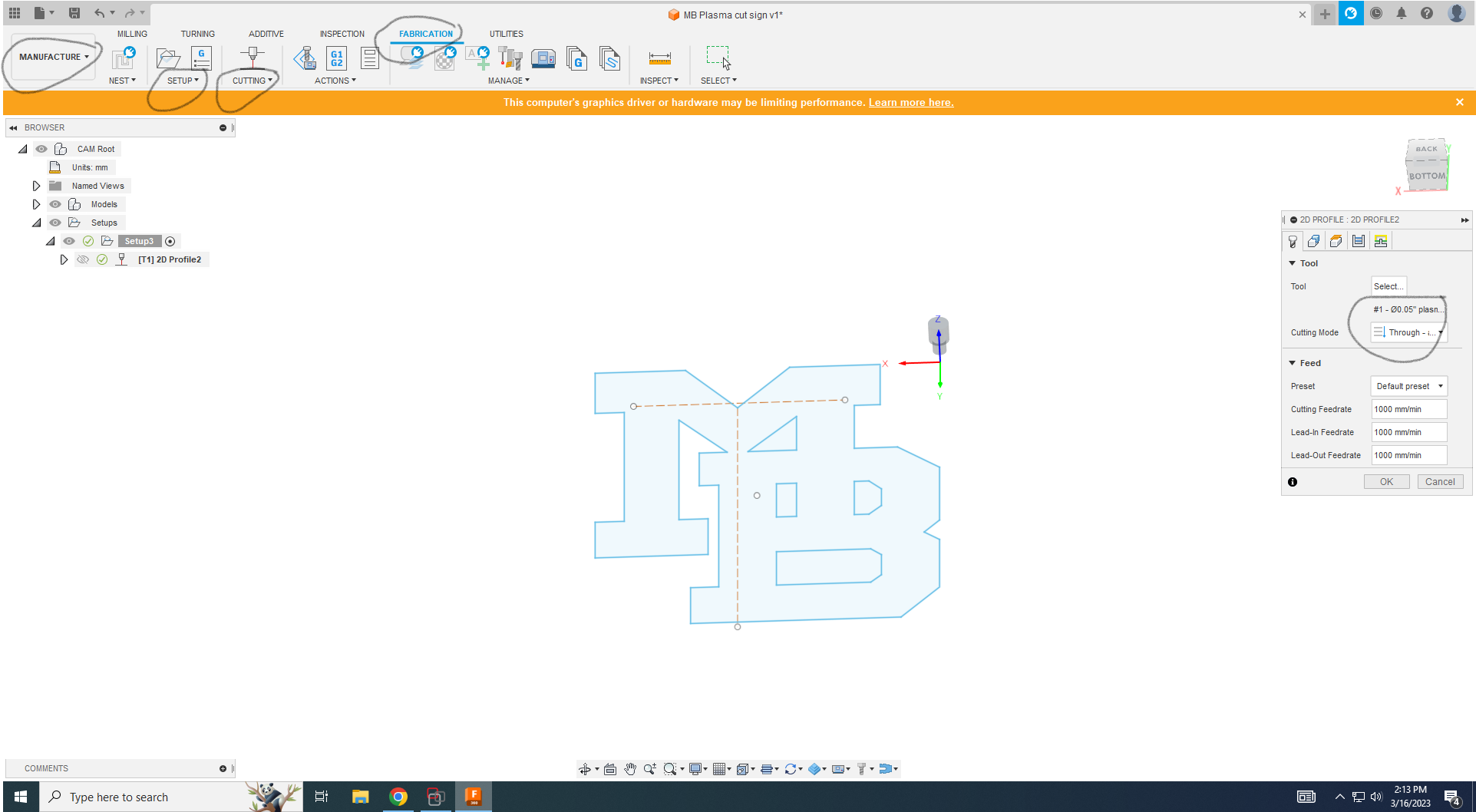Click the Simulate icon in Actions panel
The height and width of the screenshot is (812, 1476).
tap(305, 58)
